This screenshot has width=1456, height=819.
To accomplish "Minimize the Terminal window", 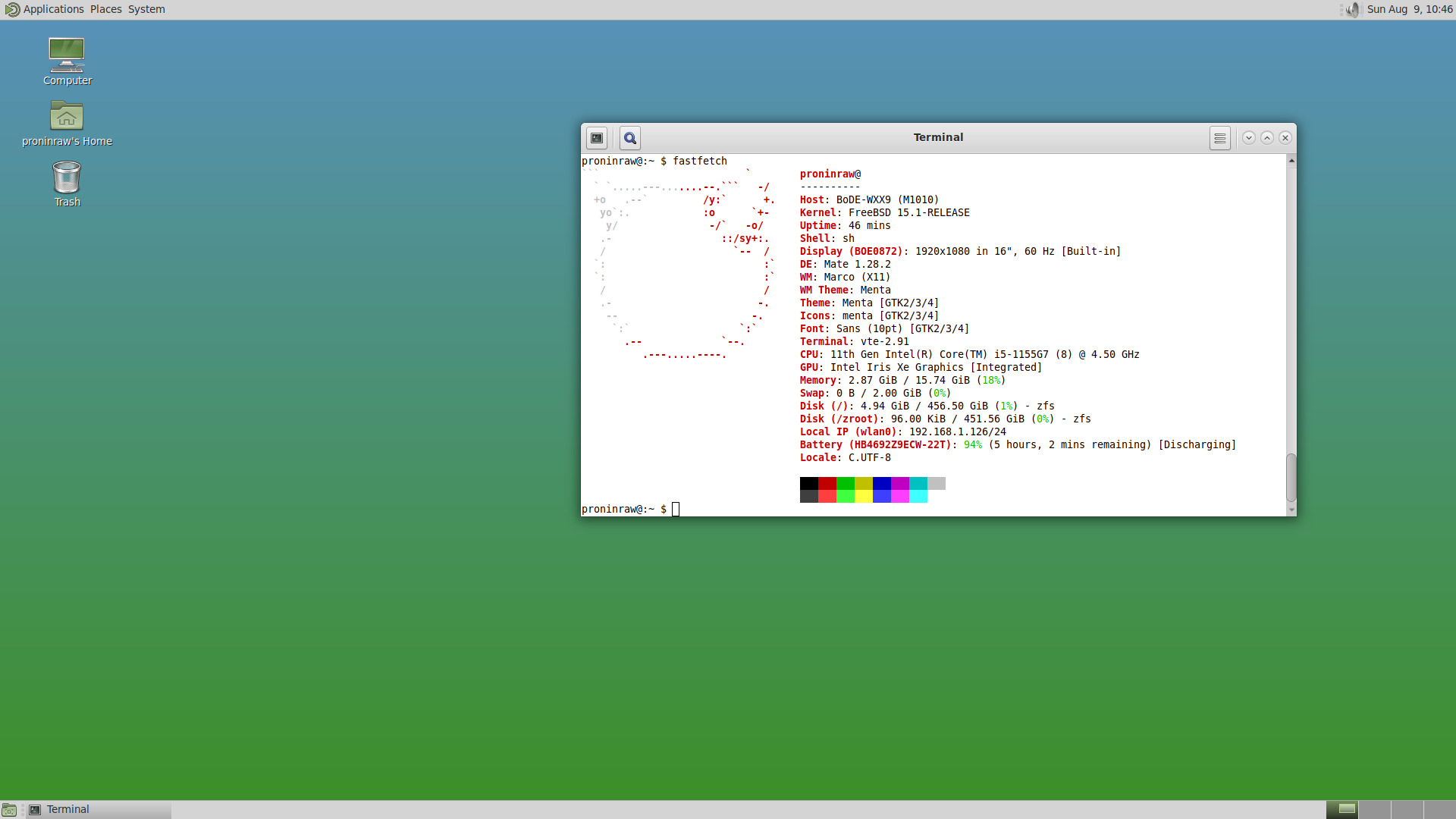I will [1249, 138].
